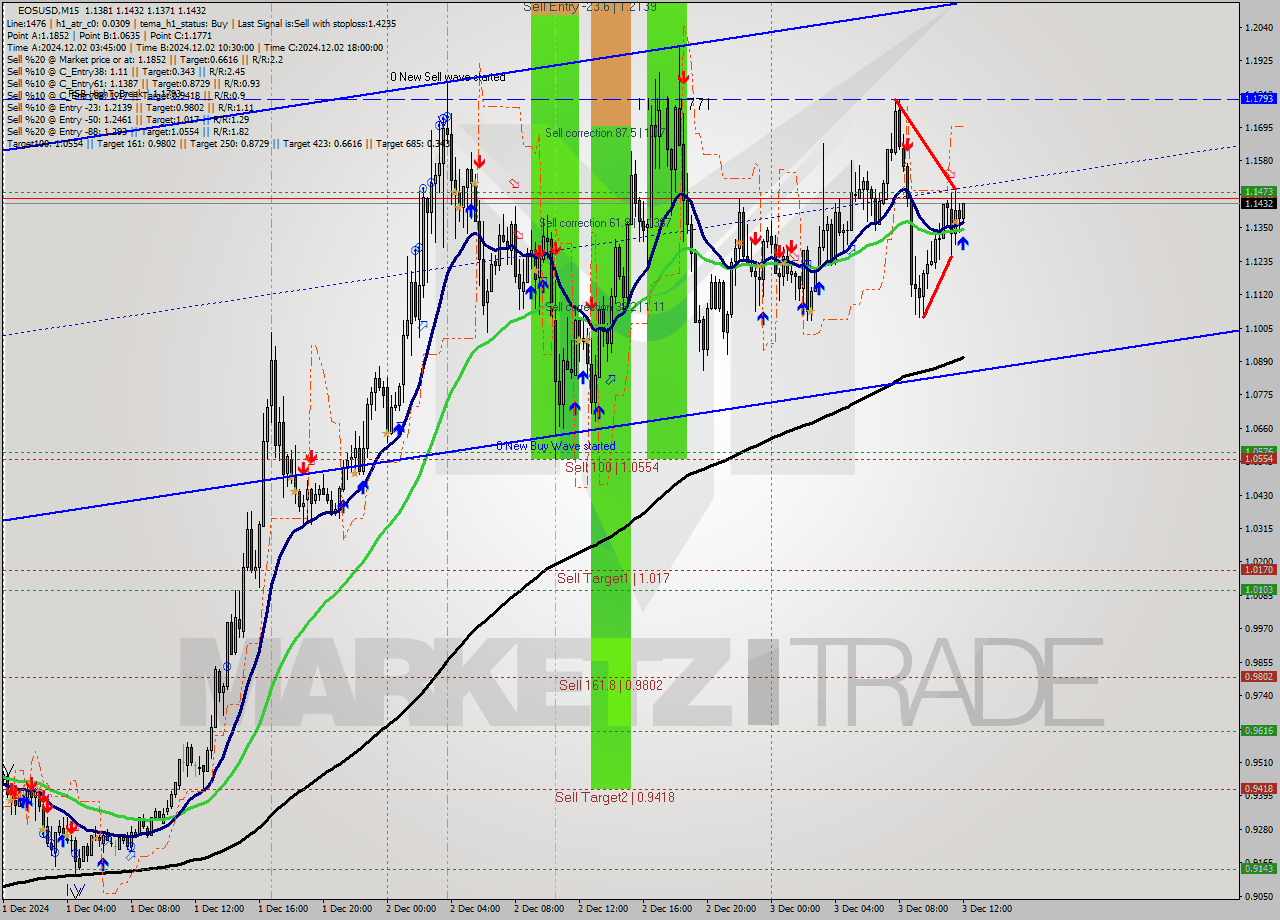Select '0 New Sell wave started' annotation
This screenshot has width=1280, height=920.
tap(448, 77)
